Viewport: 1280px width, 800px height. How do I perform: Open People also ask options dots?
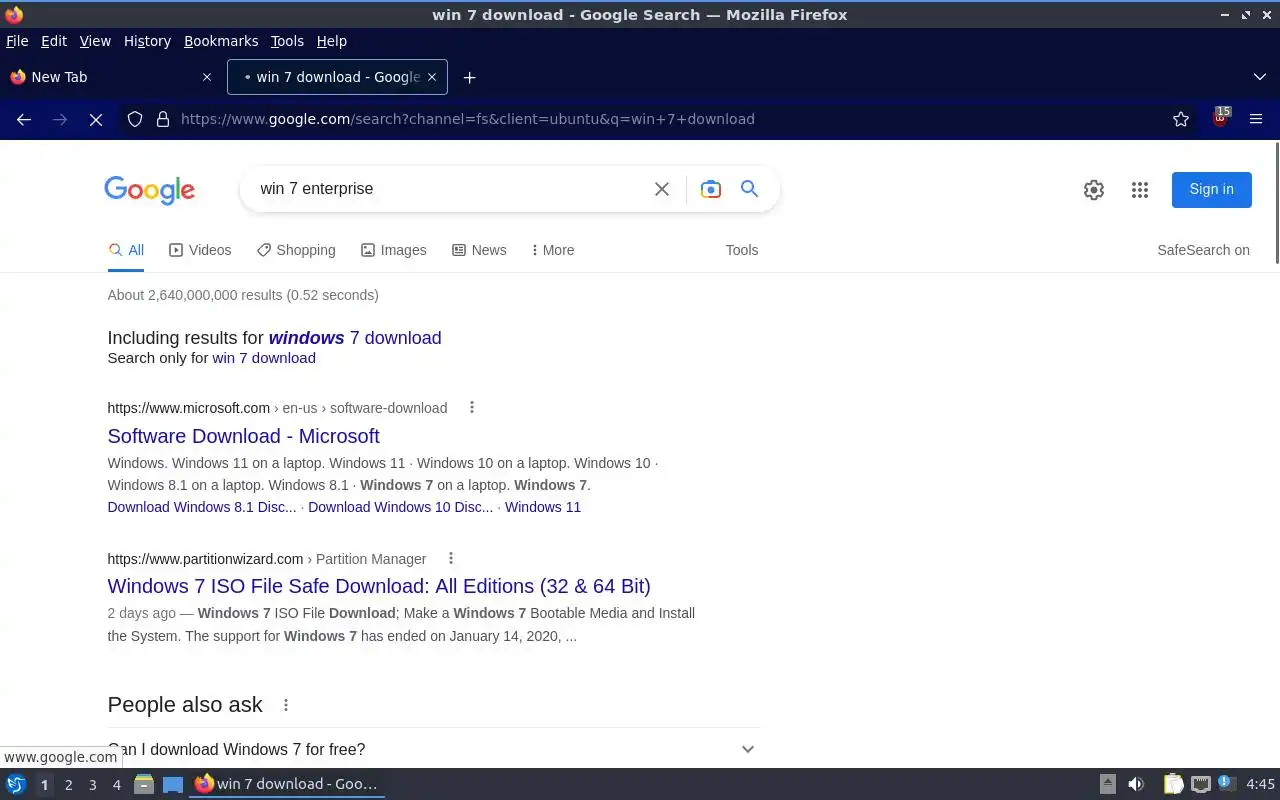pyautogui.click(x=286, y=705)
